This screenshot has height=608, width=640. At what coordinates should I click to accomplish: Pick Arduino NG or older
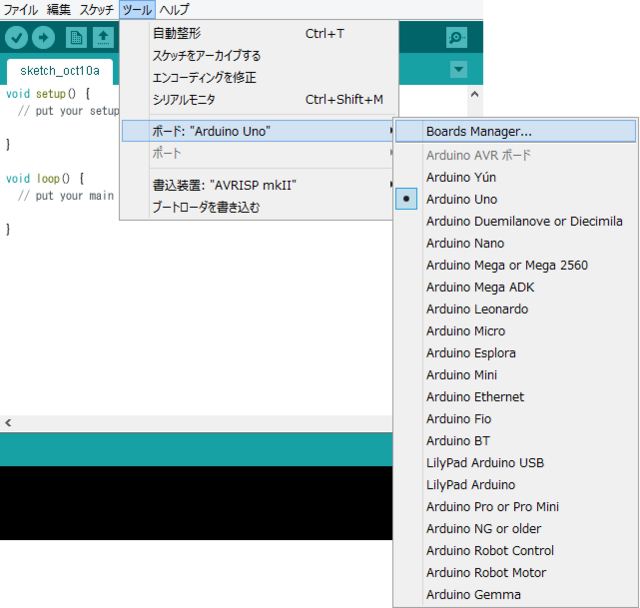[x=516, y=529]
